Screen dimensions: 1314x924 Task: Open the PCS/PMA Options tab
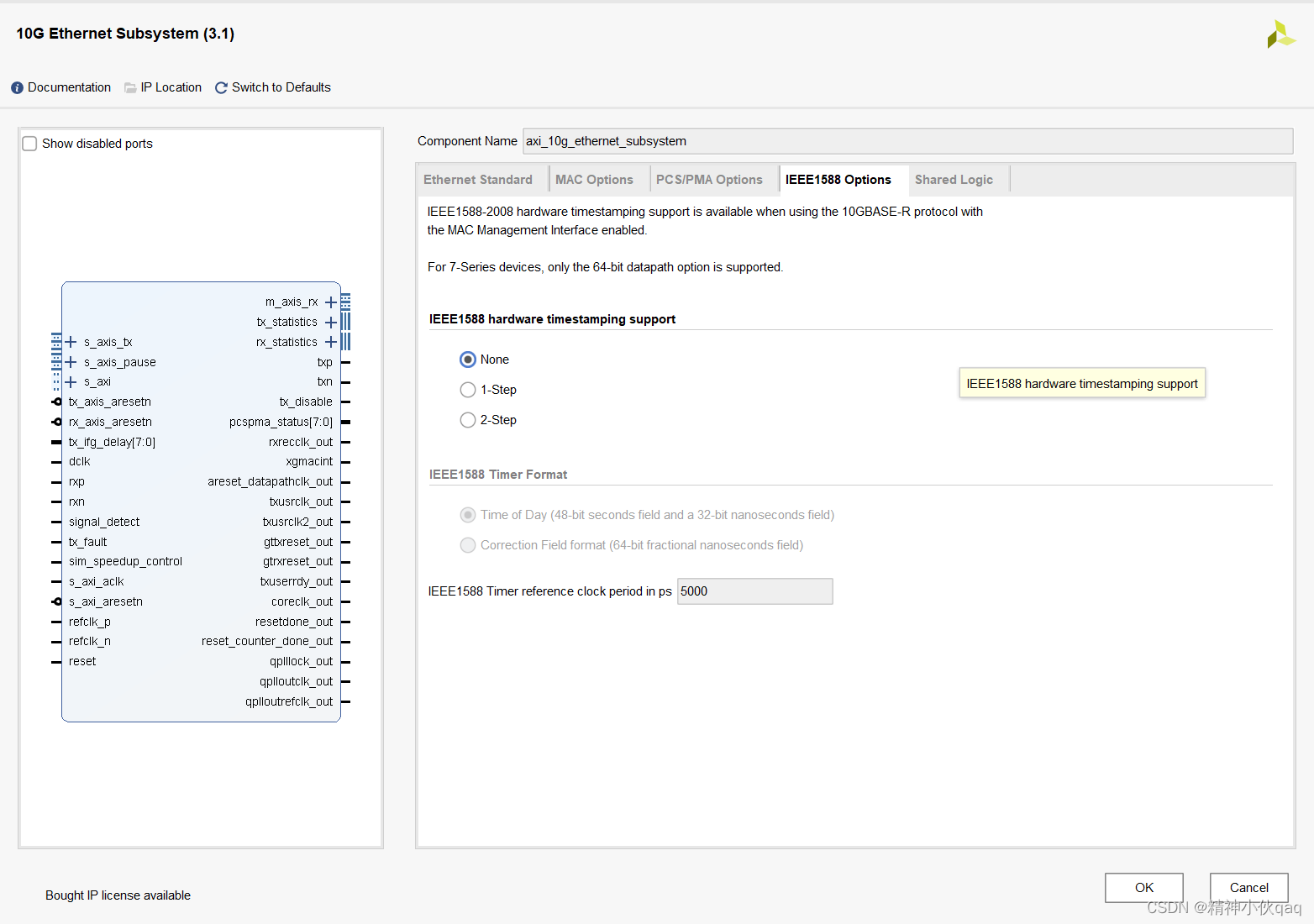[x=709, y=180]
